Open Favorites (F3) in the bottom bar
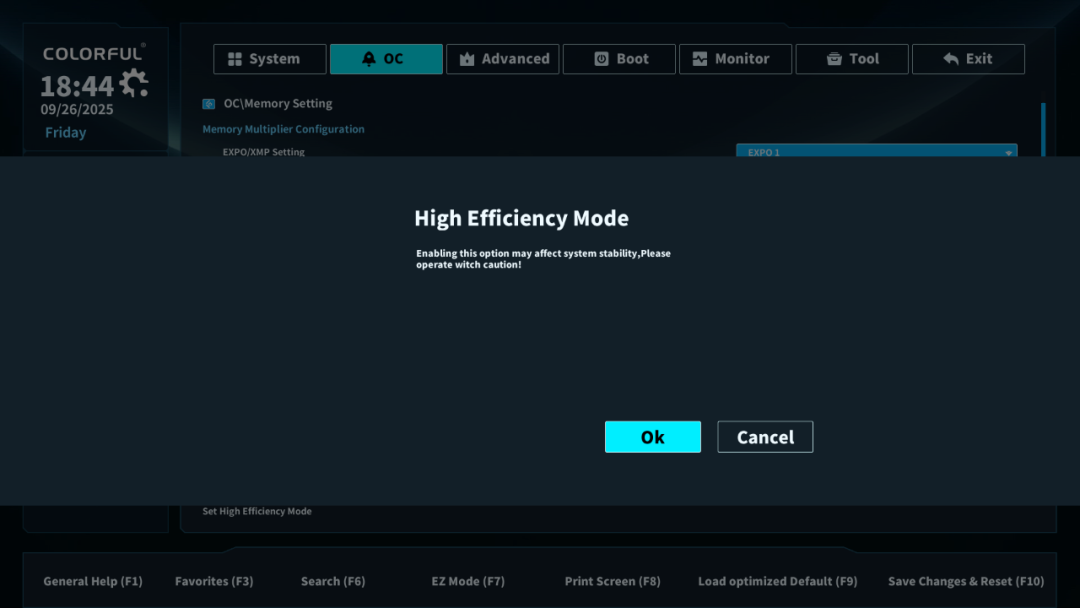1080x608 pixels. (x=214, y=581)
